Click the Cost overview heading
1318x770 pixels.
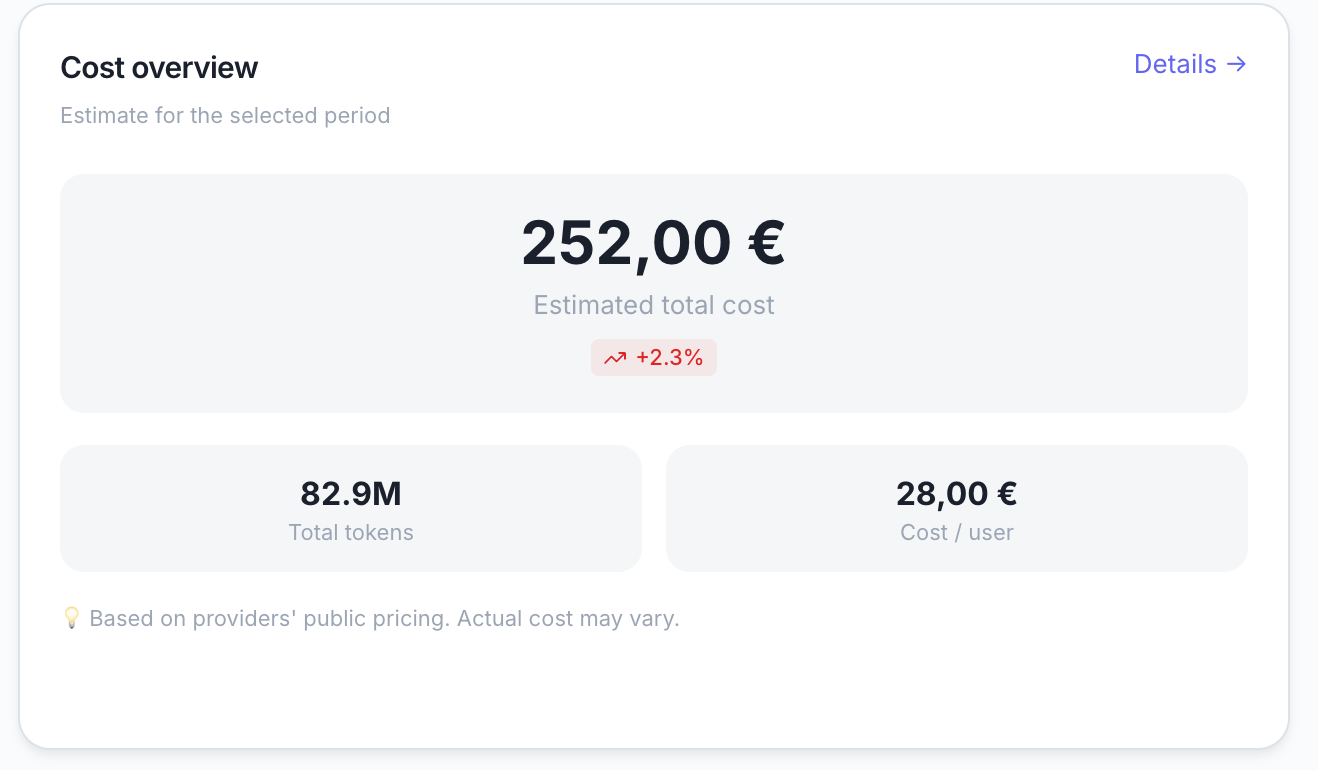coord(159,67)
